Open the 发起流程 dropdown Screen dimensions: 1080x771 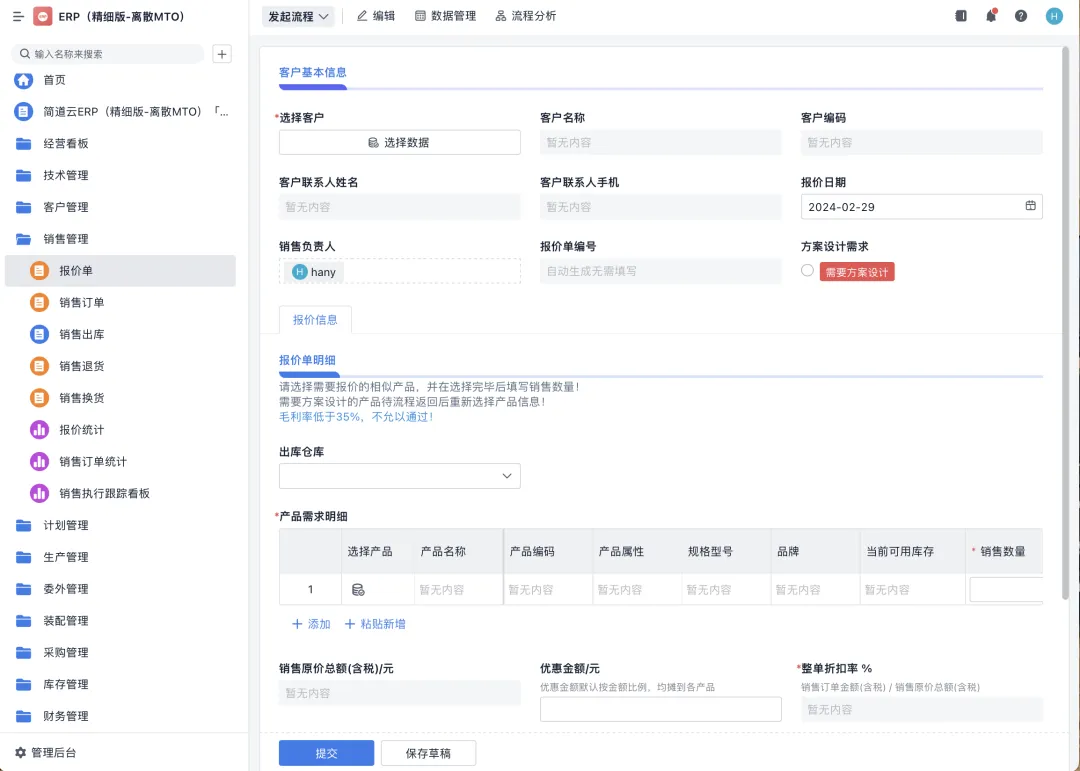(298, 17)
